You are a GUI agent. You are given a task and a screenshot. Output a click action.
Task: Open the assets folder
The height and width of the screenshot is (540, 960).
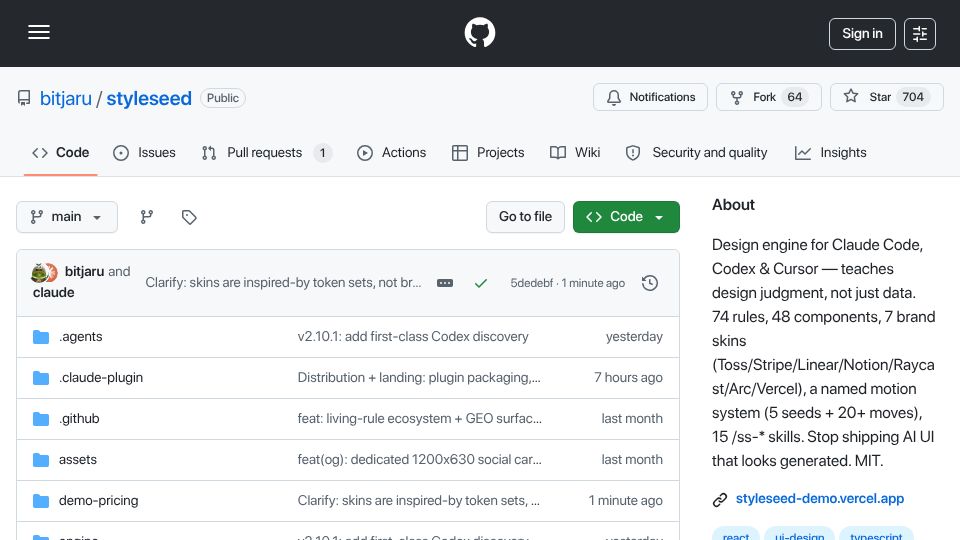[x=78, y=460]
